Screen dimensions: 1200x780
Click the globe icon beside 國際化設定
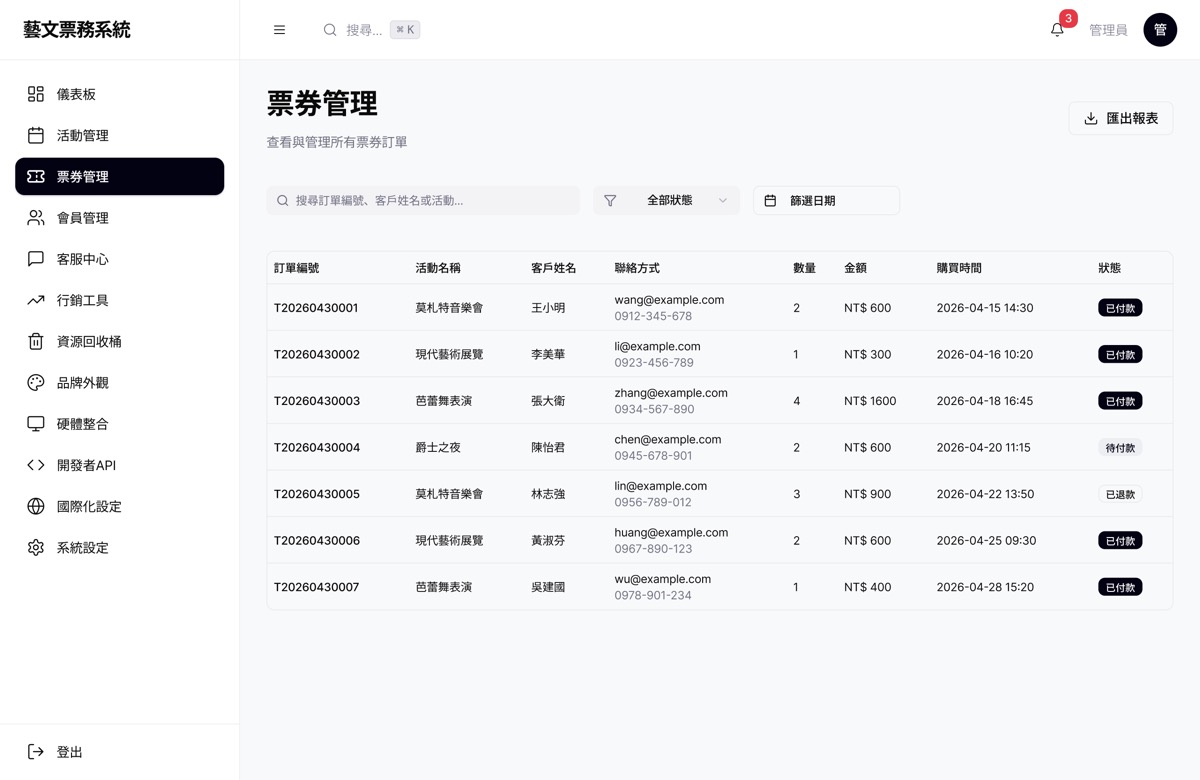(36, 506)
